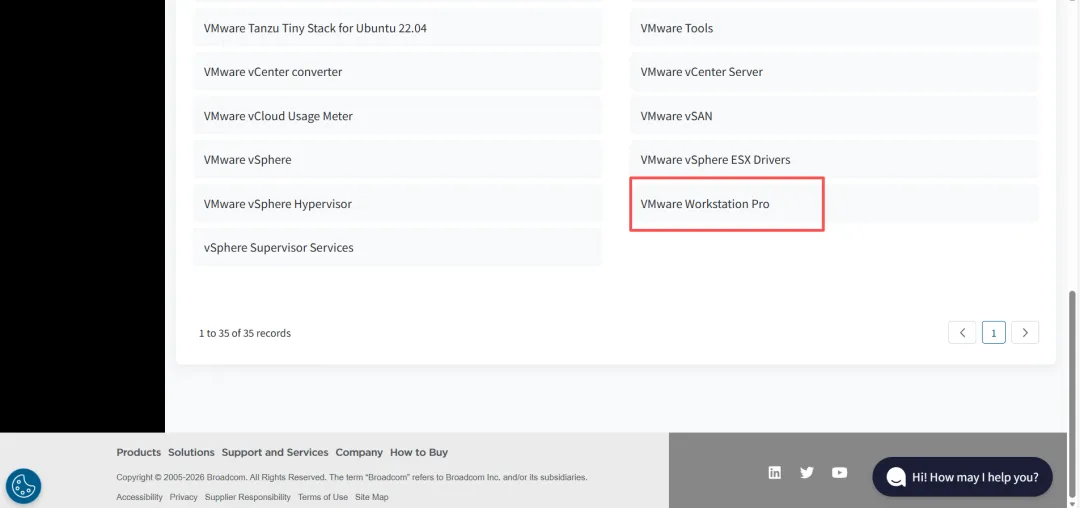Open VMware Tools product
This screenshot has height=508, width=1080.
(834, 28)
